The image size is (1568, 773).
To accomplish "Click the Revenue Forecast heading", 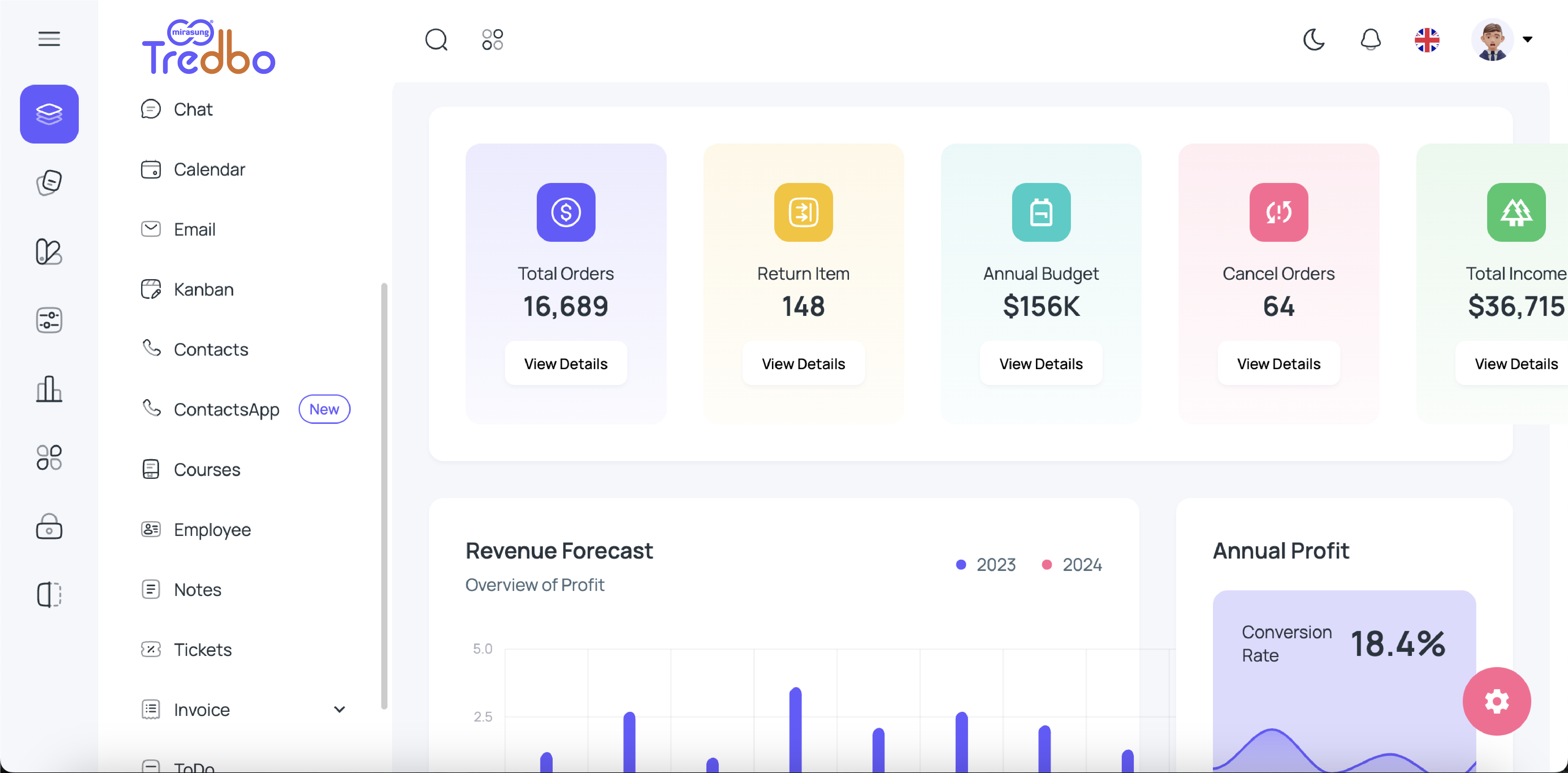I will [x=559, y=551].
